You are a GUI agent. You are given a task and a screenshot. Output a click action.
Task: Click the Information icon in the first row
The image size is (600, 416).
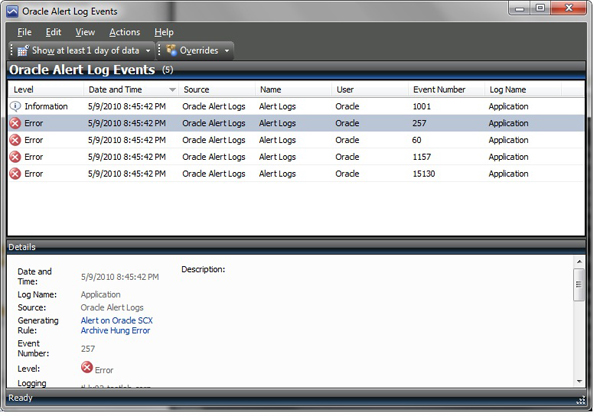pos(15,106)
